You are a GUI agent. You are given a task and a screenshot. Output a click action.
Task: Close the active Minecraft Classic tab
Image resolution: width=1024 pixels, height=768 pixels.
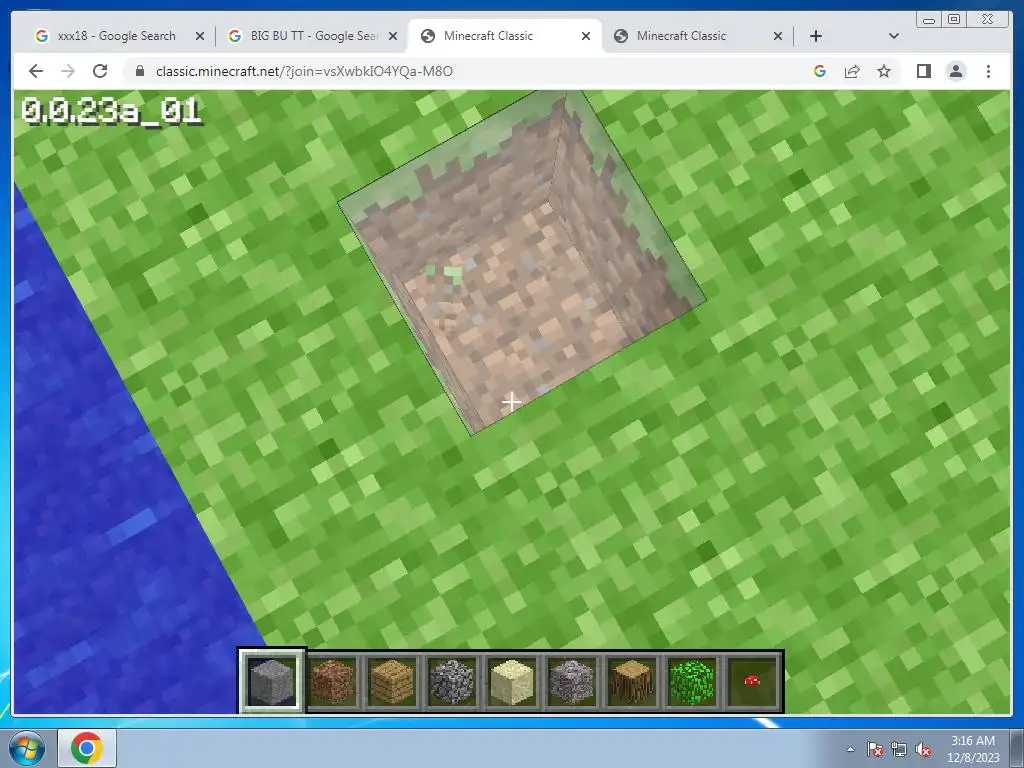tap(586, 36)
